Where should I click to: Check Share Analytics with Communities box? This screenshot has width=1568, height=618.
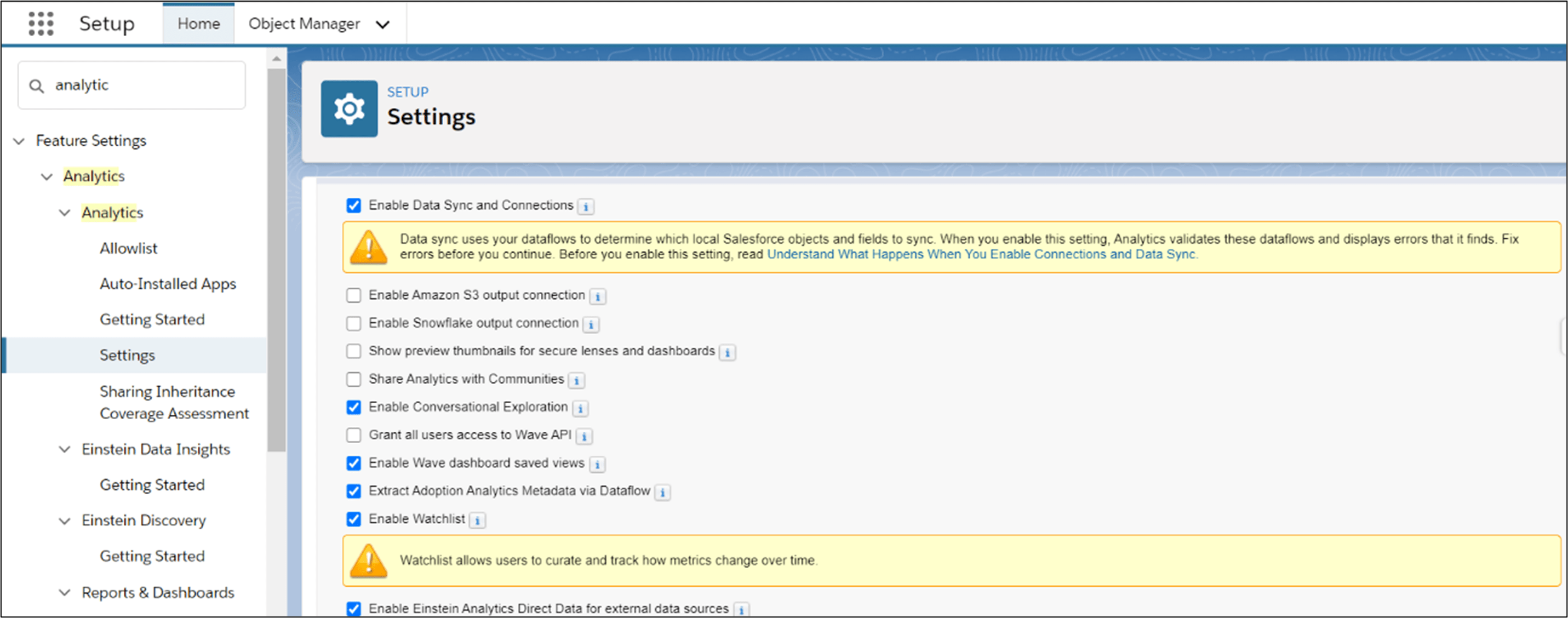pyautogui.click(x=354, y=379)
